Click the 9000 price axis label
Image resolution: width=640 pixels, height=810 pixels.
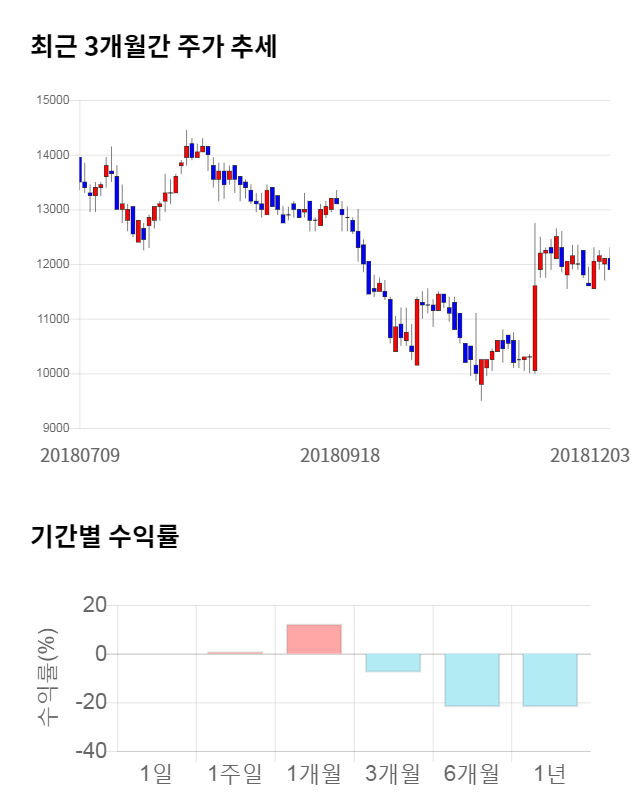click(x=55, y=428)
